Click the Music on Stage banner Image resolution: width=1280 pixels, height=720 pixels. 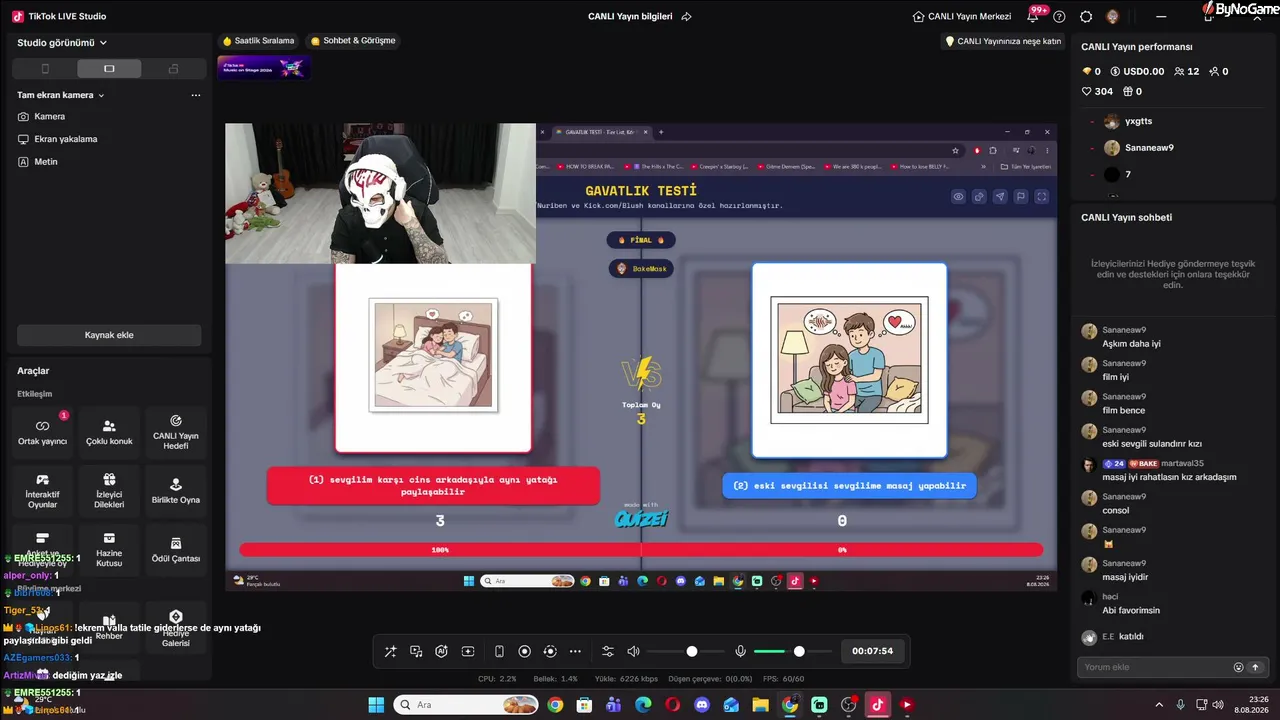264,68
